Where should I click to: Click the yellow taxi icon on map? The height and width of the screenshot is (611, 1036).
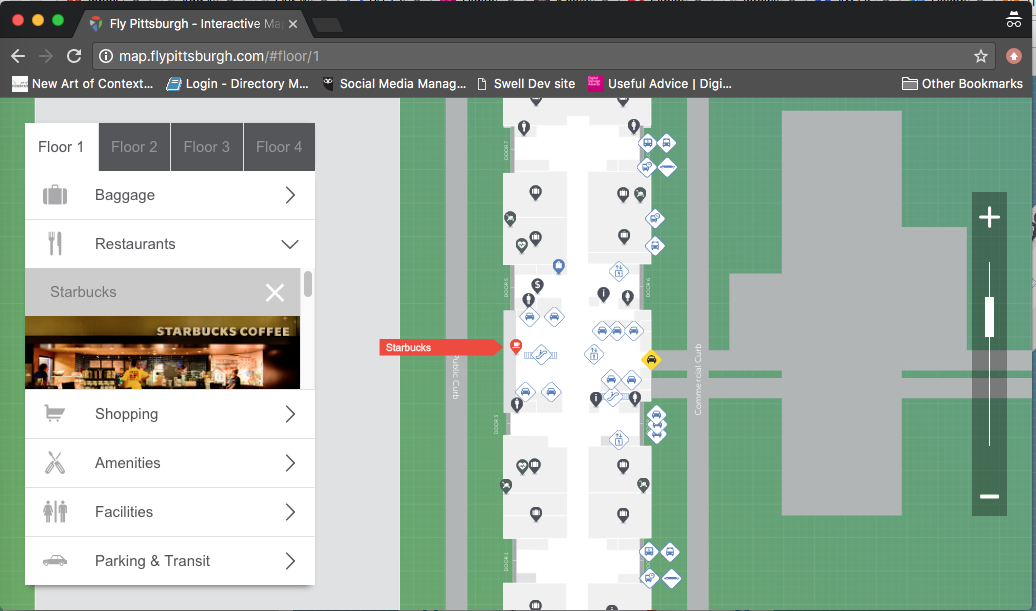tap(651, 360)
